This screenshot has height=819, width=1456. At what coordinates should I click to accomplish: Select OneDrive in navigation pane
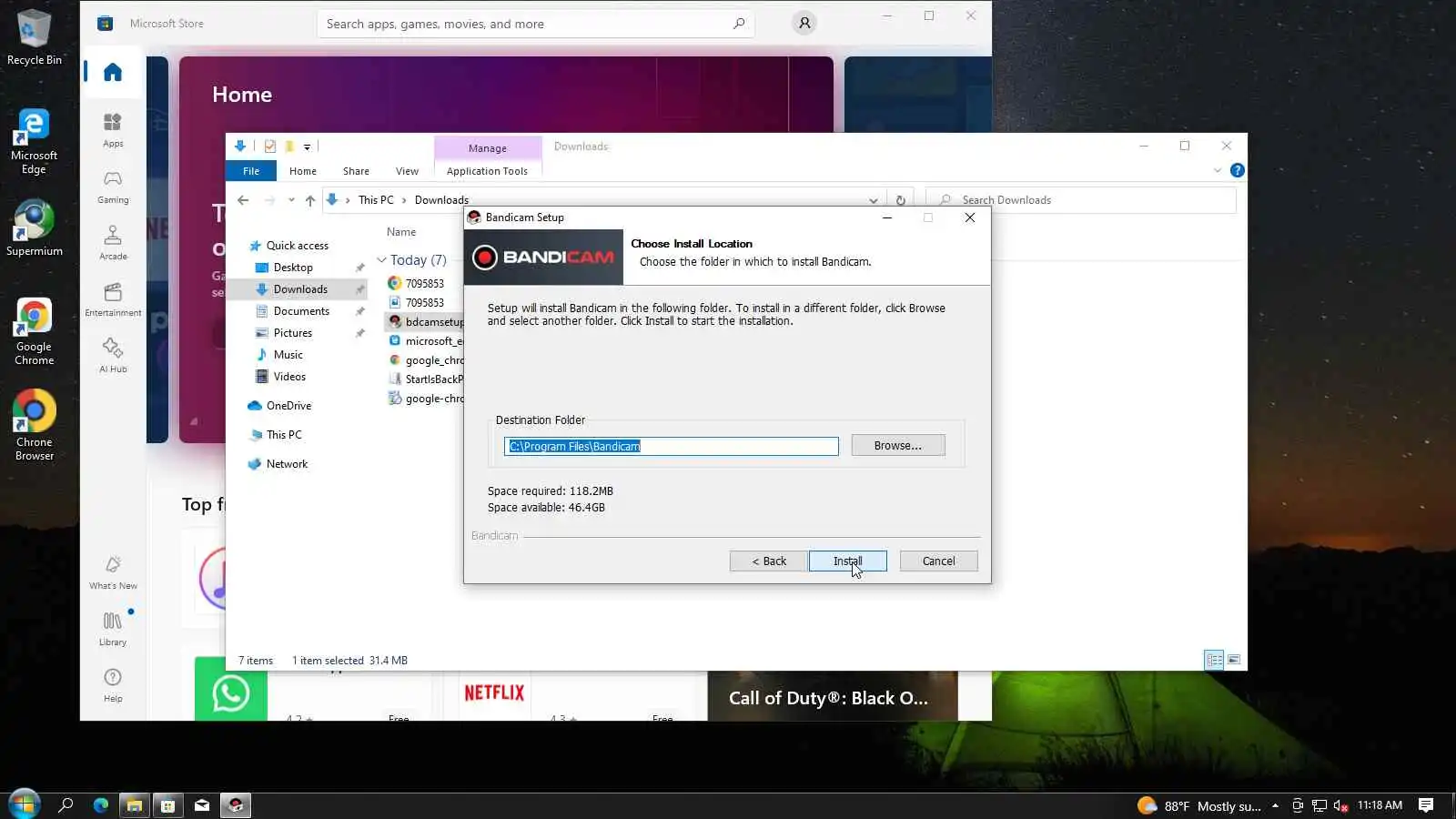(x=288, y=406)
